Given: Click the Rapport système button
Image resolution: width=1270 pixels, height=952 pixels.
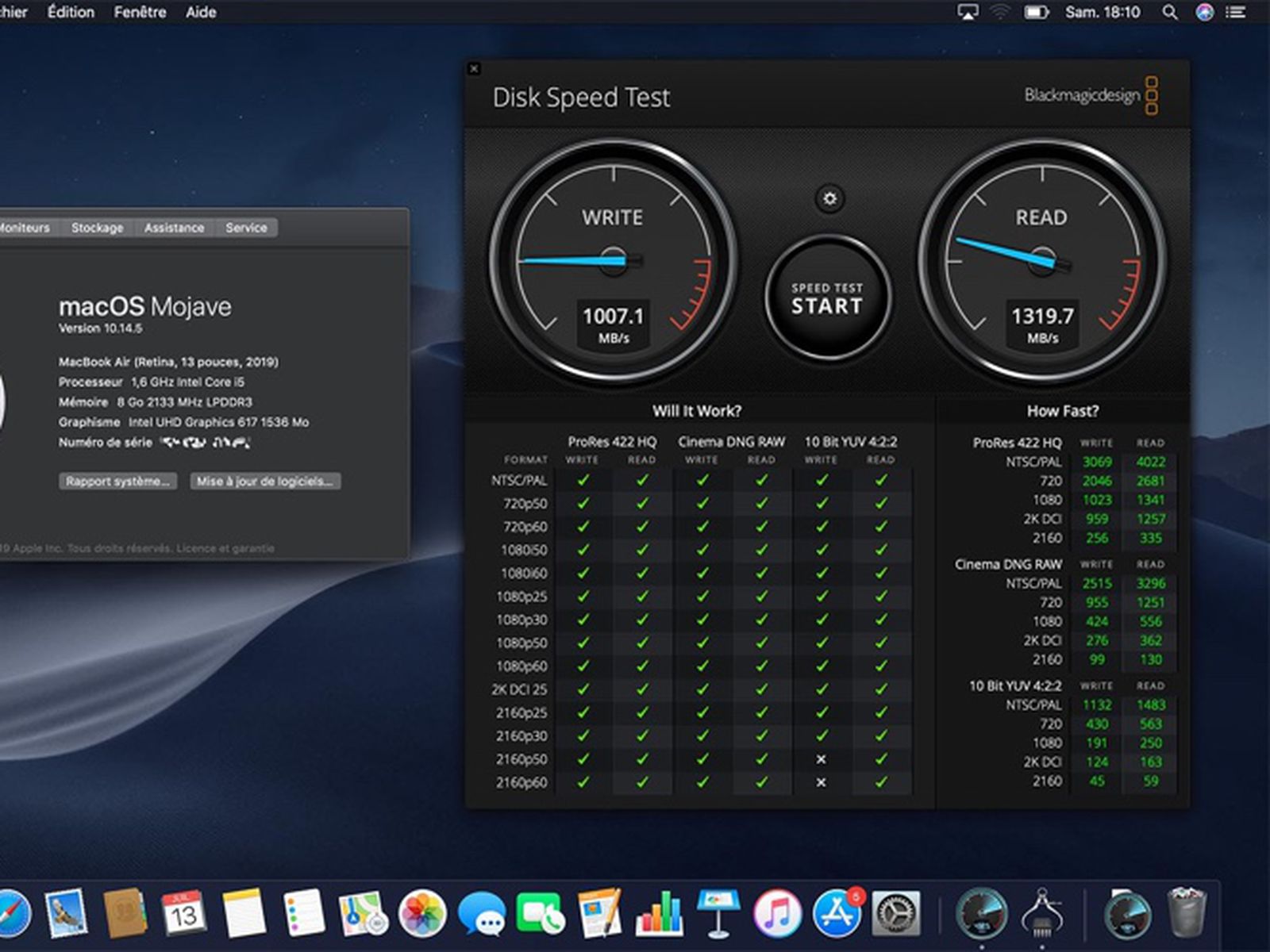Looking at the screenshot, I should tap(117, 482).
